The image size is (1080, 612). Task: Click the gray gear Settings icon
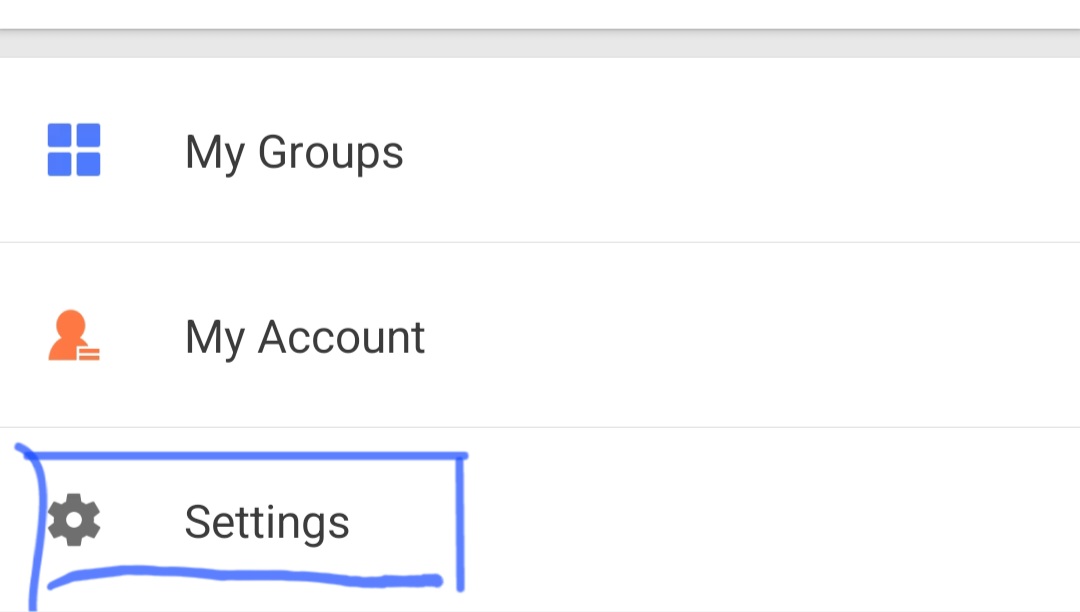click(74, 521)
